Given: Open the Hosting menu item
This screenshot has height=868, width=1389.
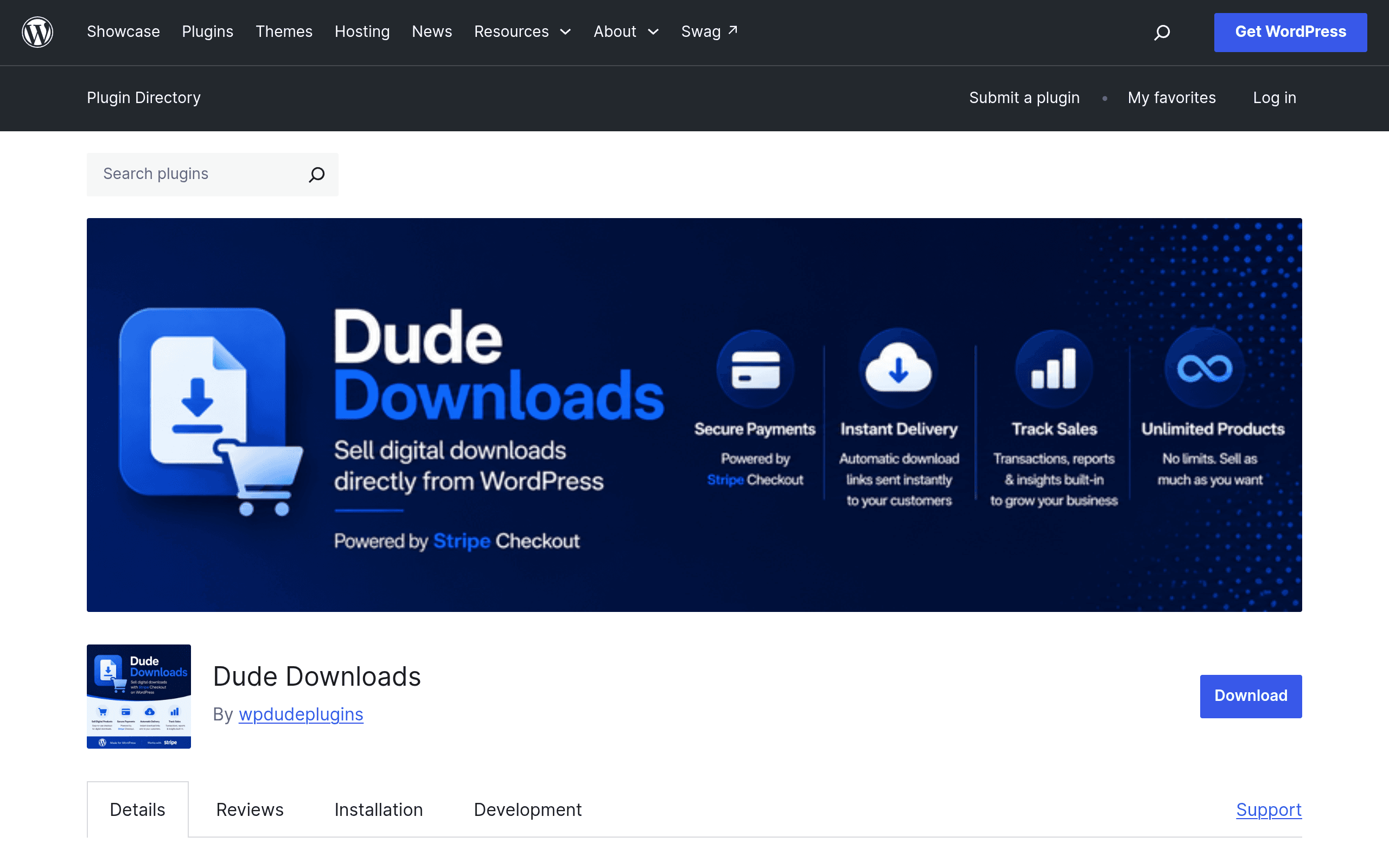Looking at the screenshot, I should (362, 32).
